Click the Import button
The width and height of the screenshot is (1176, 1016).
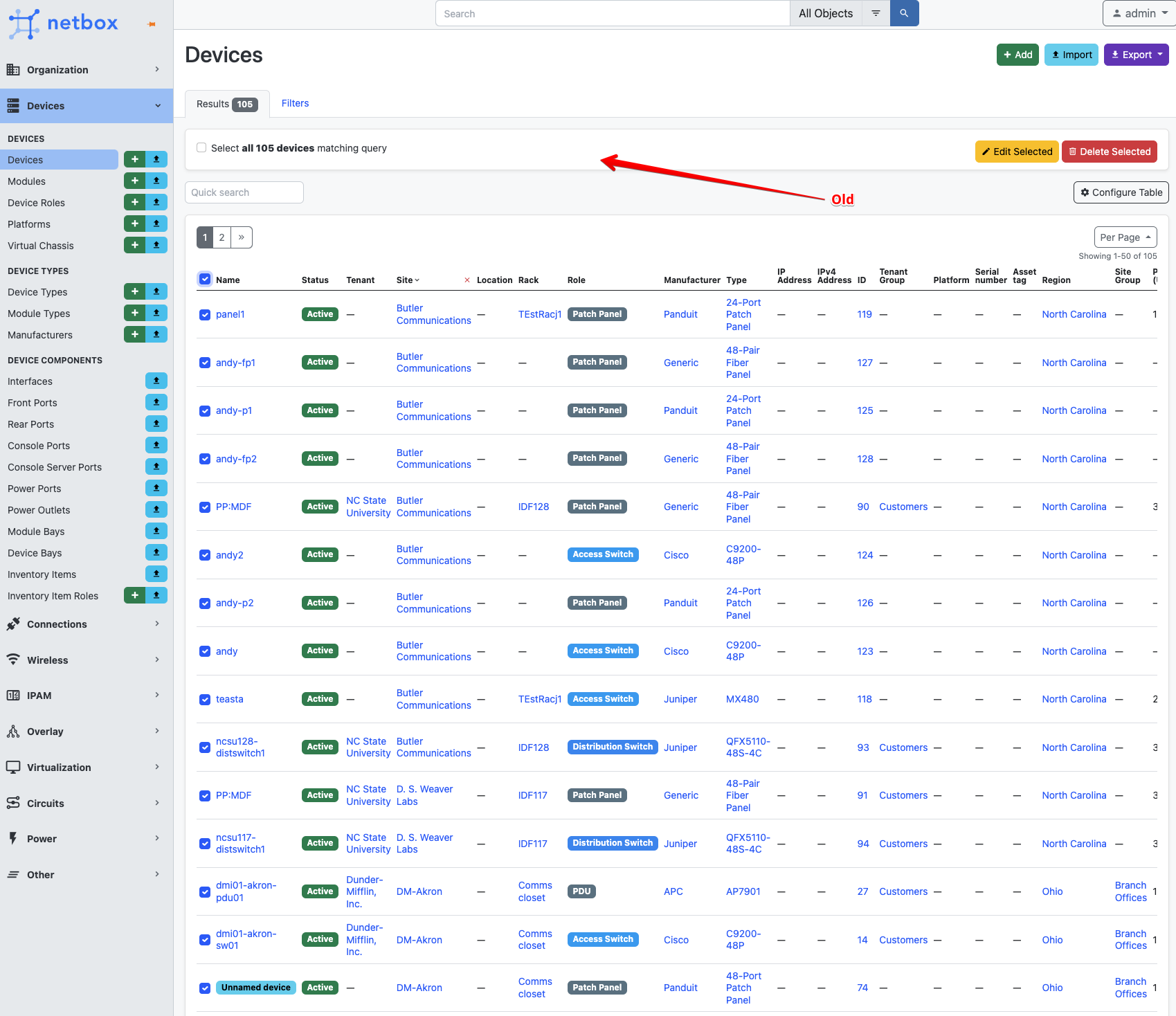pyautogui.click(x=1071, y=55)
